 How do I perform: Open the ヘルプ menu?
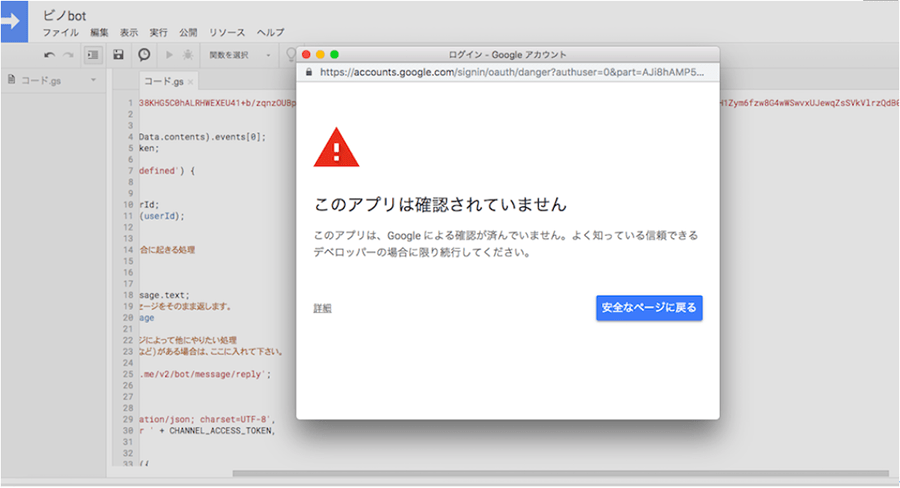(270, 33)
